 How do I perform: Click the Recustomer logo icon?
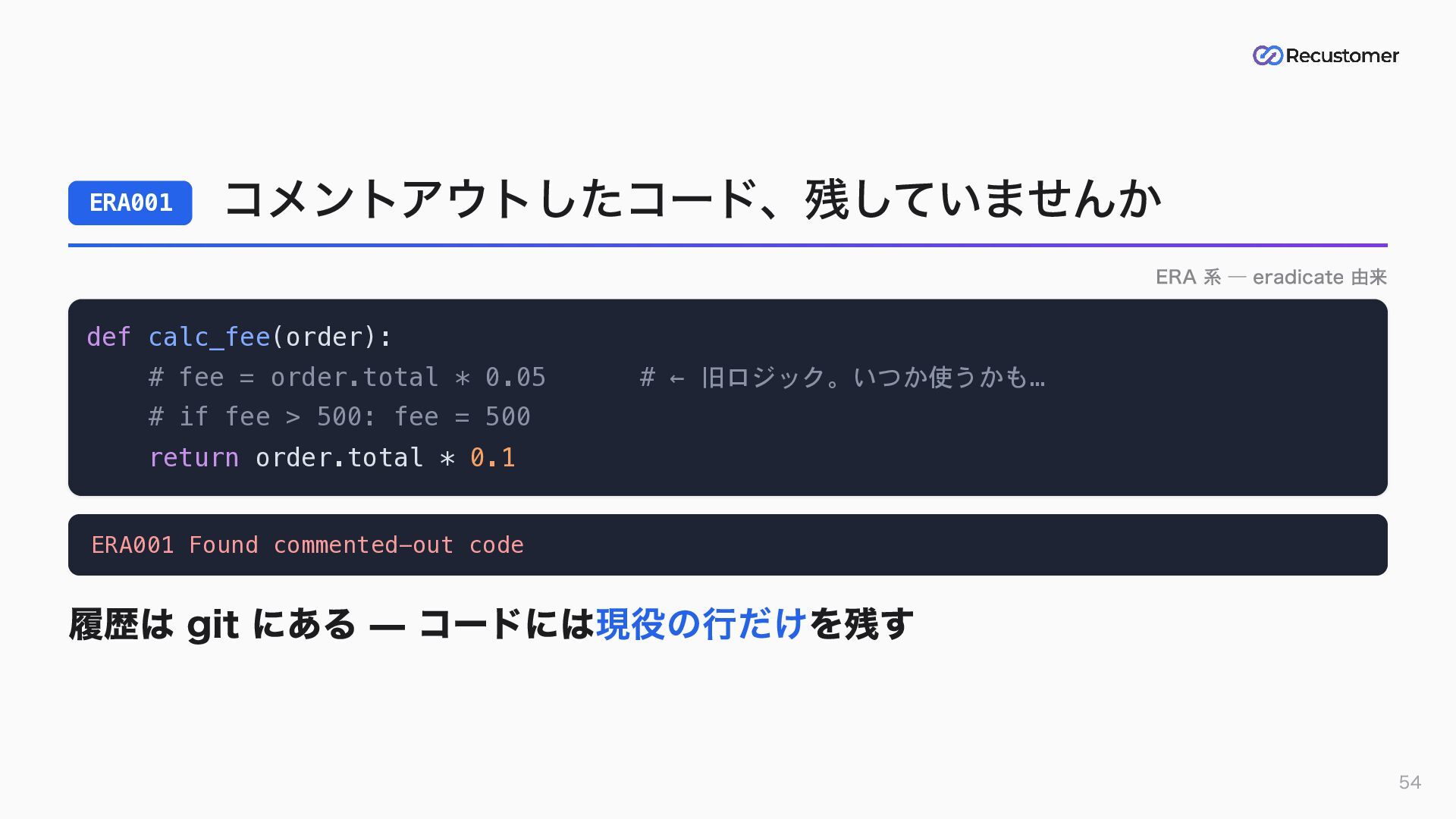pos(1267,55)
